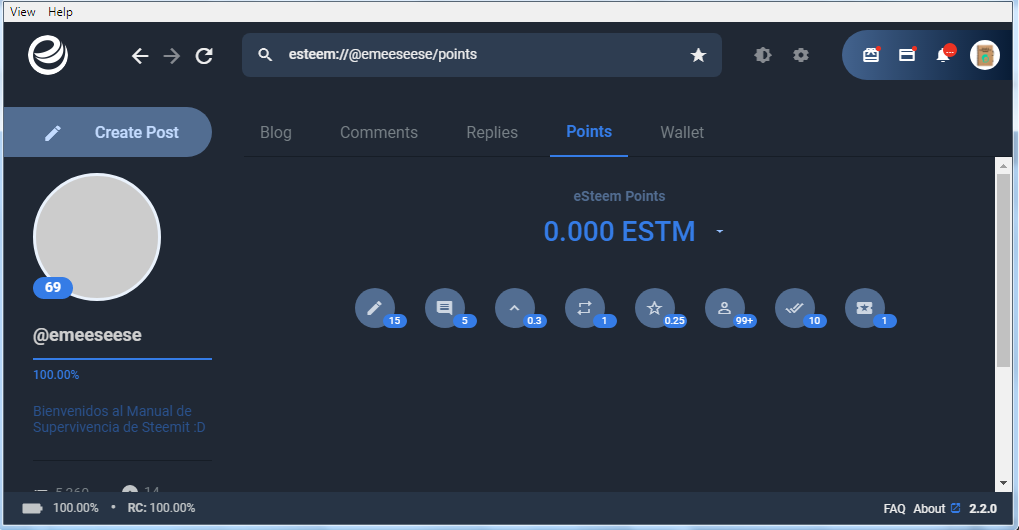Click the scrollbar down arrow

click(1003, 483)
